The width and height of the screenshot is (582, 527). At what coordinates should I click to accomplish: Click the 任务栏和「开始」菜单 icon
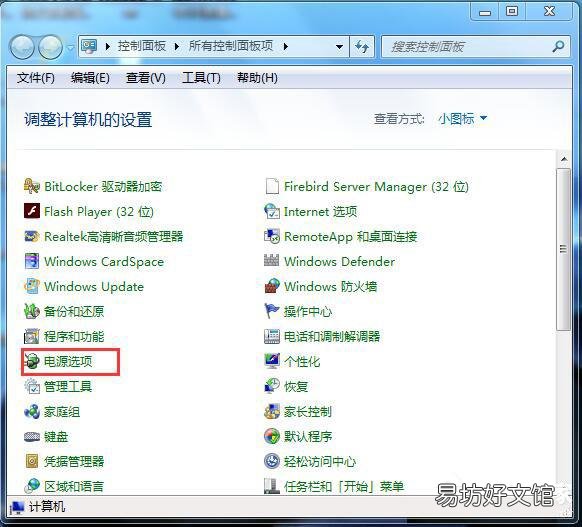(x=272, y=485)
